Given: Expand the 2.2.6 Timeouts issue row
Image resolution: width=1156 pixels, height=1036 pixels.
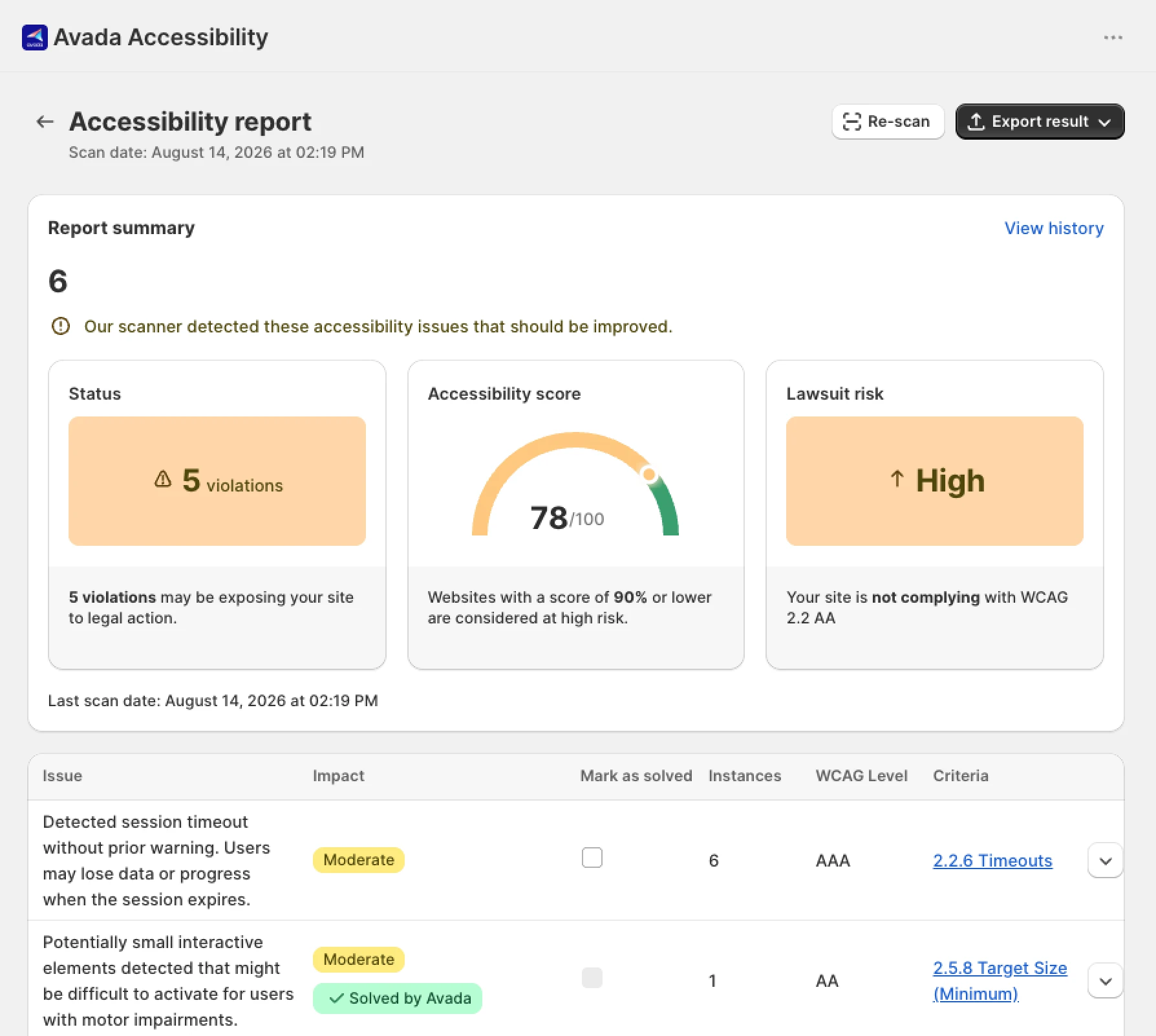Looking at the screenshot, I should coord(1105,861).
